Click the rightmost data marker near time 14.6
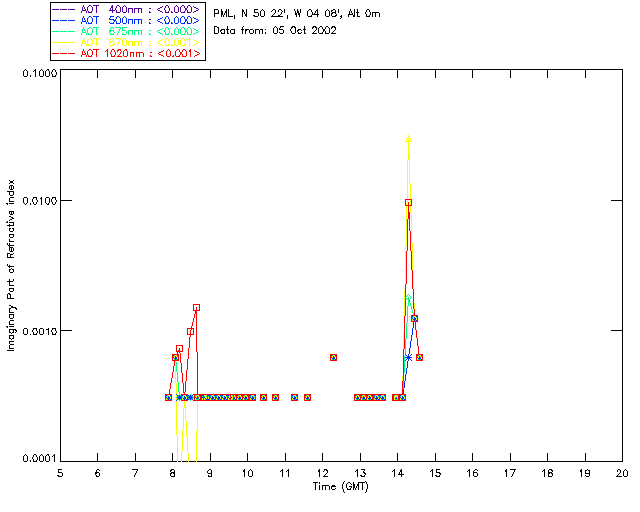This screenshot has width=640, height=512. (x=420, y=358)
